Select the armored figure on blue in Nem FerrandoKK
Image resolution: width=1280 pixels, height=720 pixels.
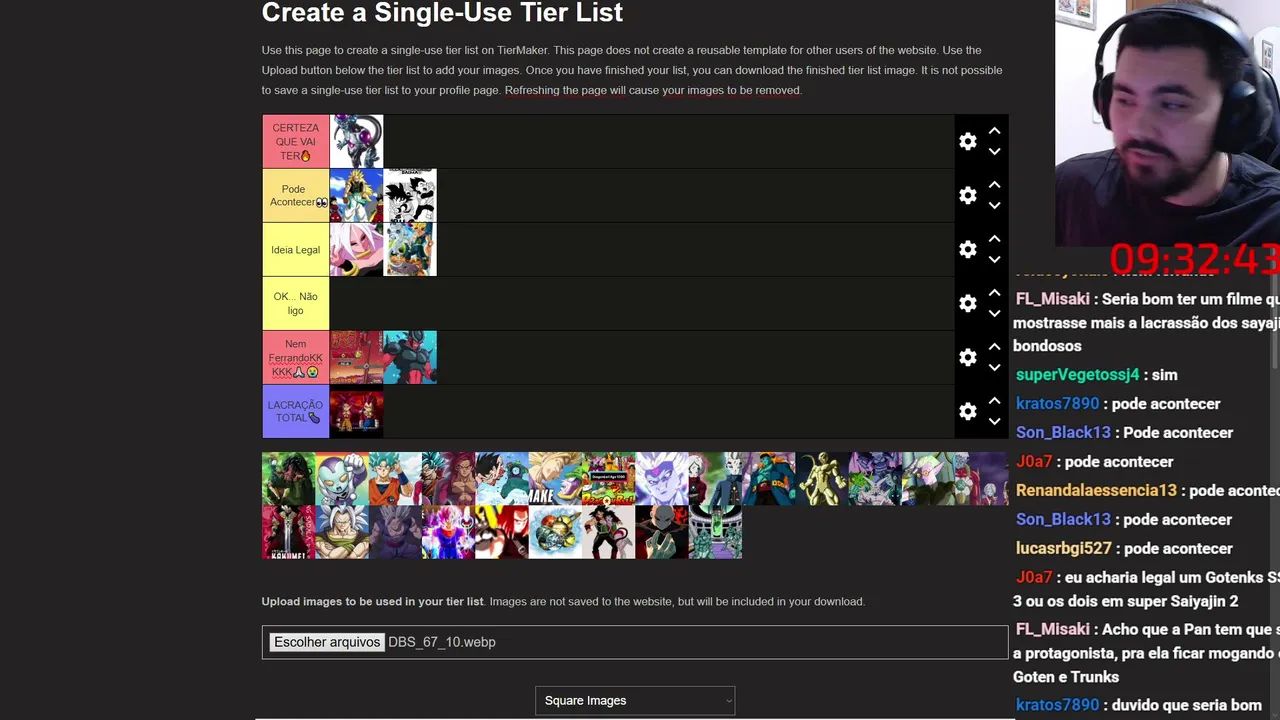(x=410, y=358)
